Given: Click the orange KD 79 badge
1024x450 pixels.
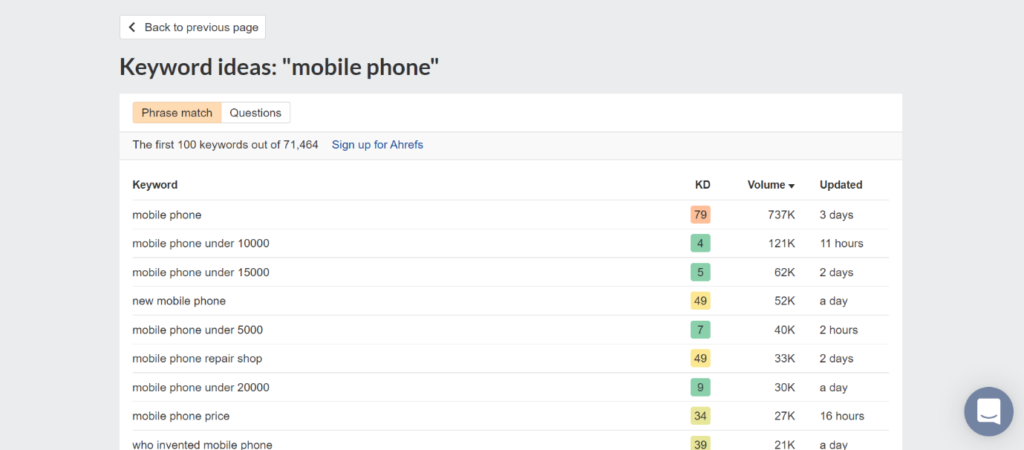Looking at the screenshot, I should [700, 215].
